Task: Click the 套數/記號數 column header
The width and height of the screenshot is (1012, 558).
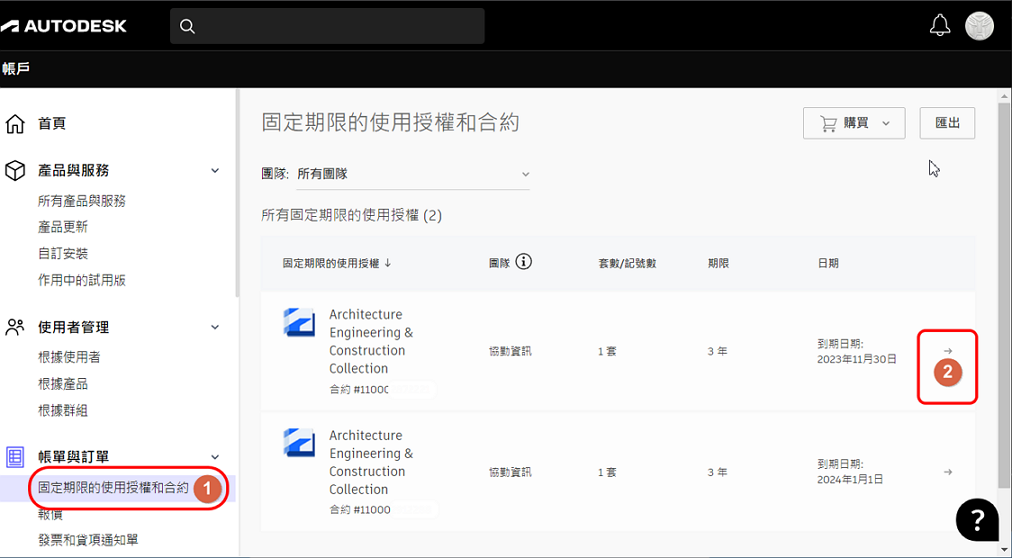Action: pos(627,263)
